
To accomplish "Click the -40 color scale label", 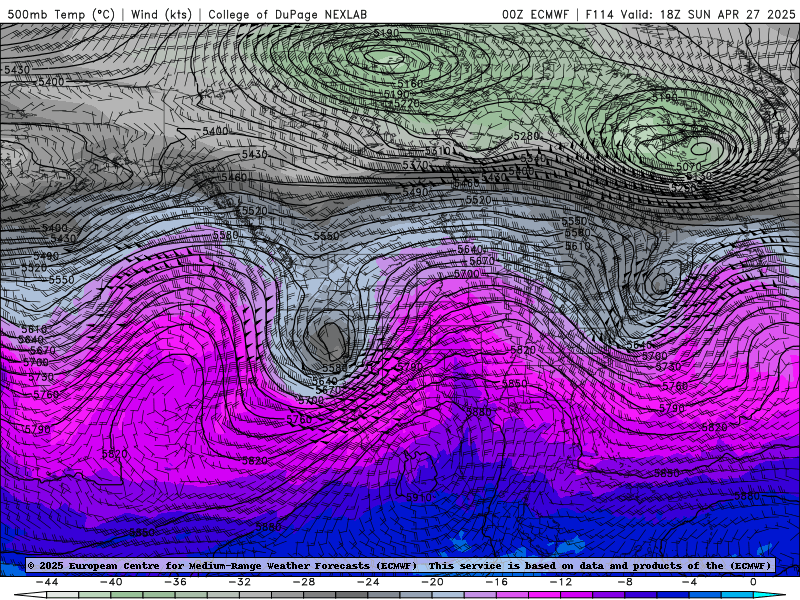I will coord(111,582).
